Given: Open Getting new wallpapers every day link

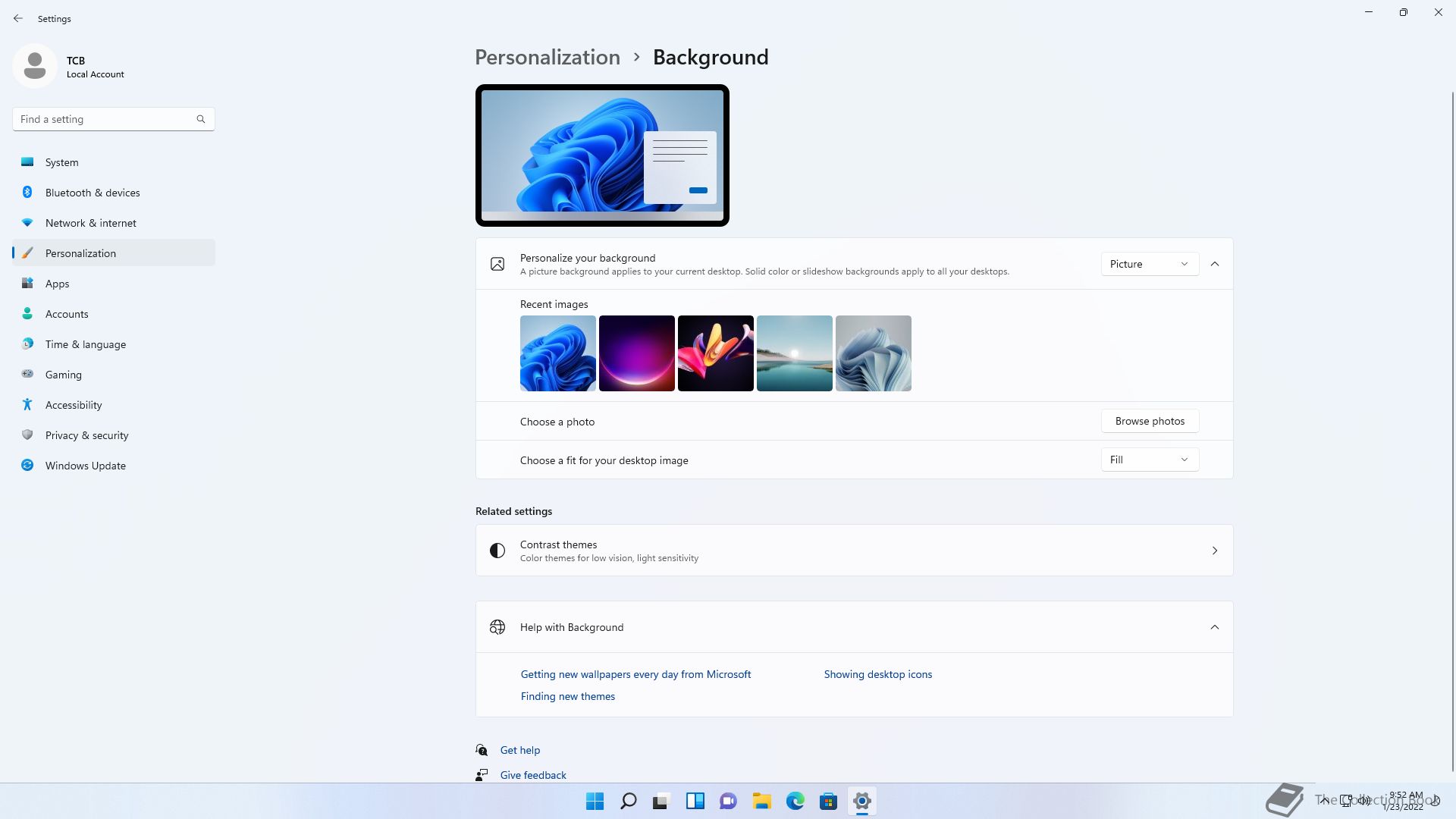Looking at the screenshot, I should tap(635, 674).
